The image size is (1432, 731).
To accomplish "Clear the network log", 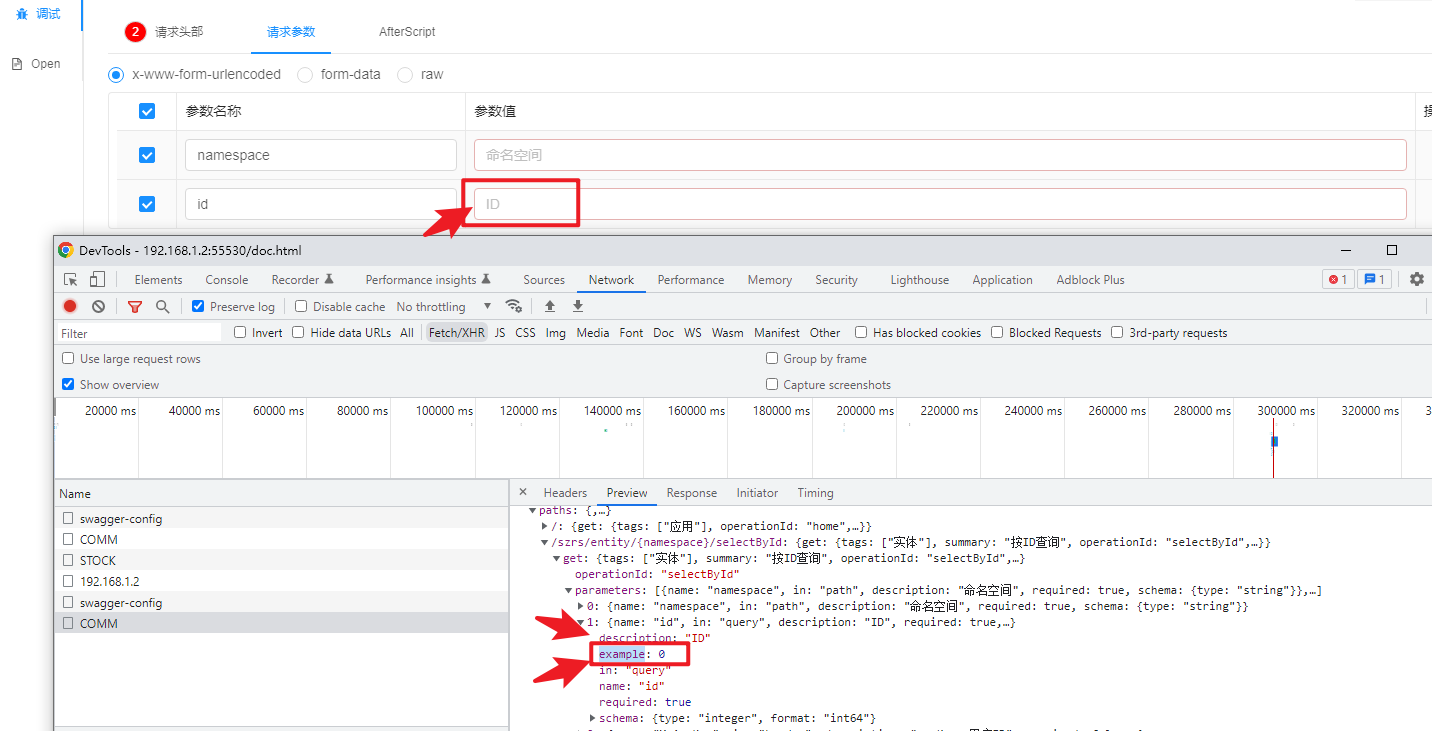I will 98,306.
